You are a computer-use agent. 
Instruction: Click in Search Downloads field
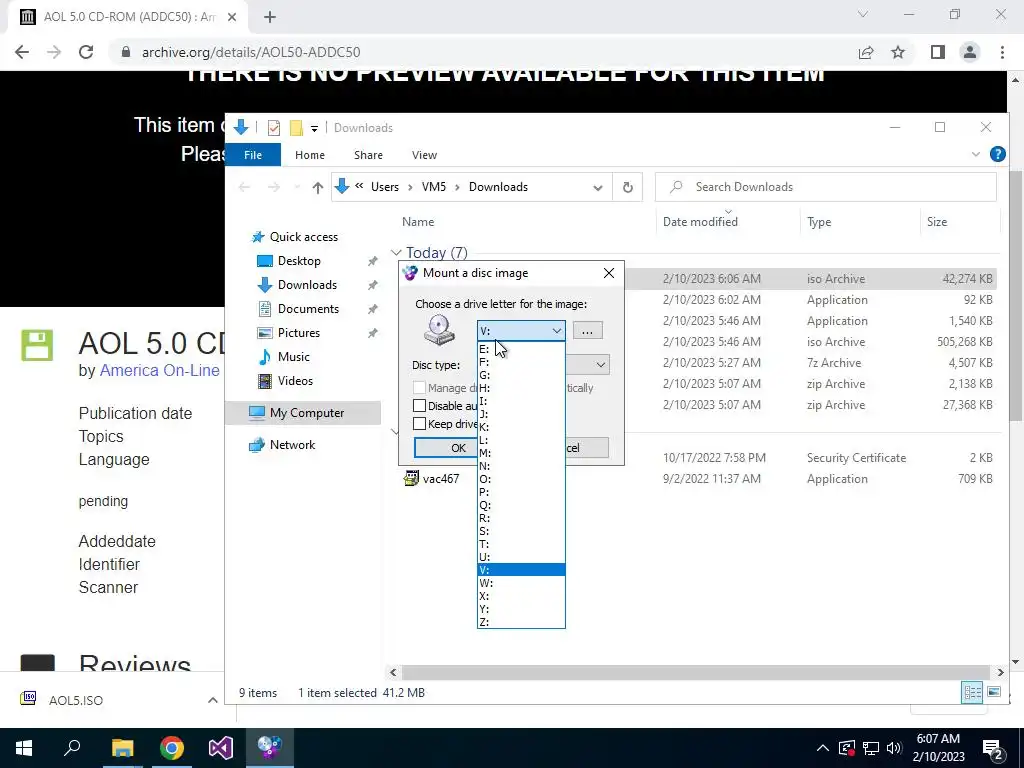826,187
